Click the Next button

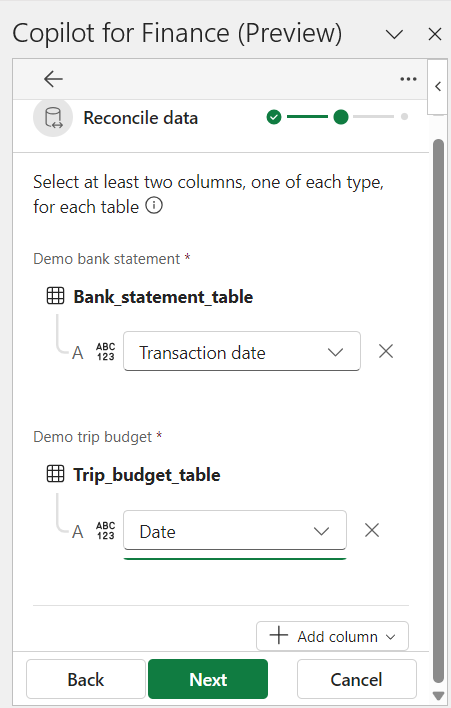(208, 679)
